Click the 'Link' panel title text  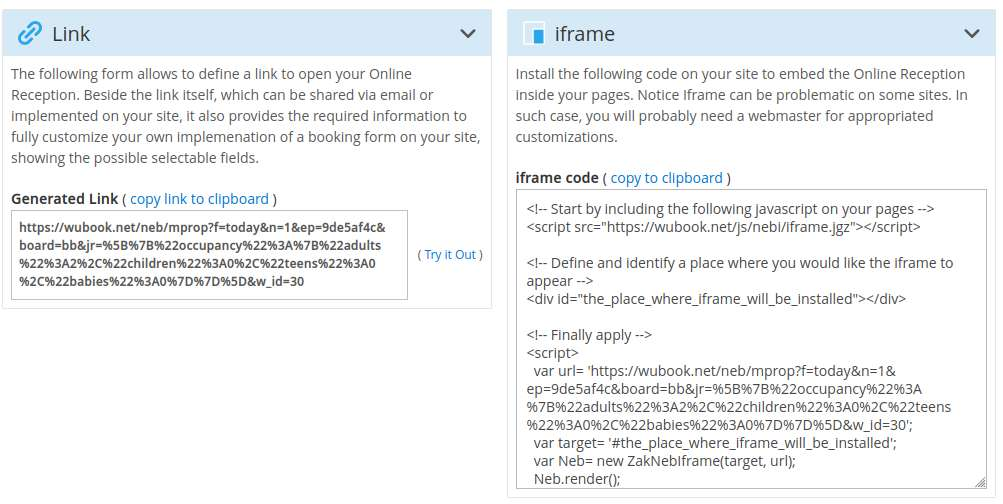pyautogui.click(x=71, y=33)
